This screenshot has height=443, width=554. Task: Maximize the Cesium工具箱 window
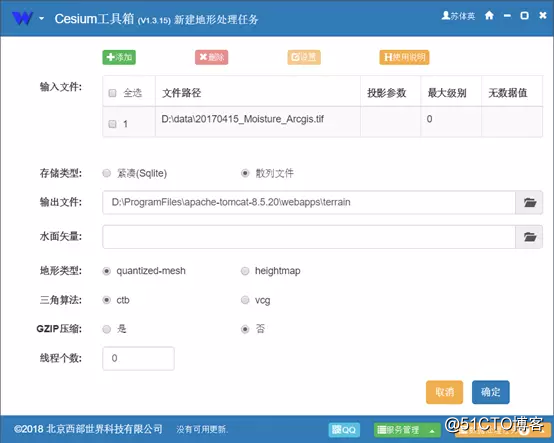click(525, 16)
